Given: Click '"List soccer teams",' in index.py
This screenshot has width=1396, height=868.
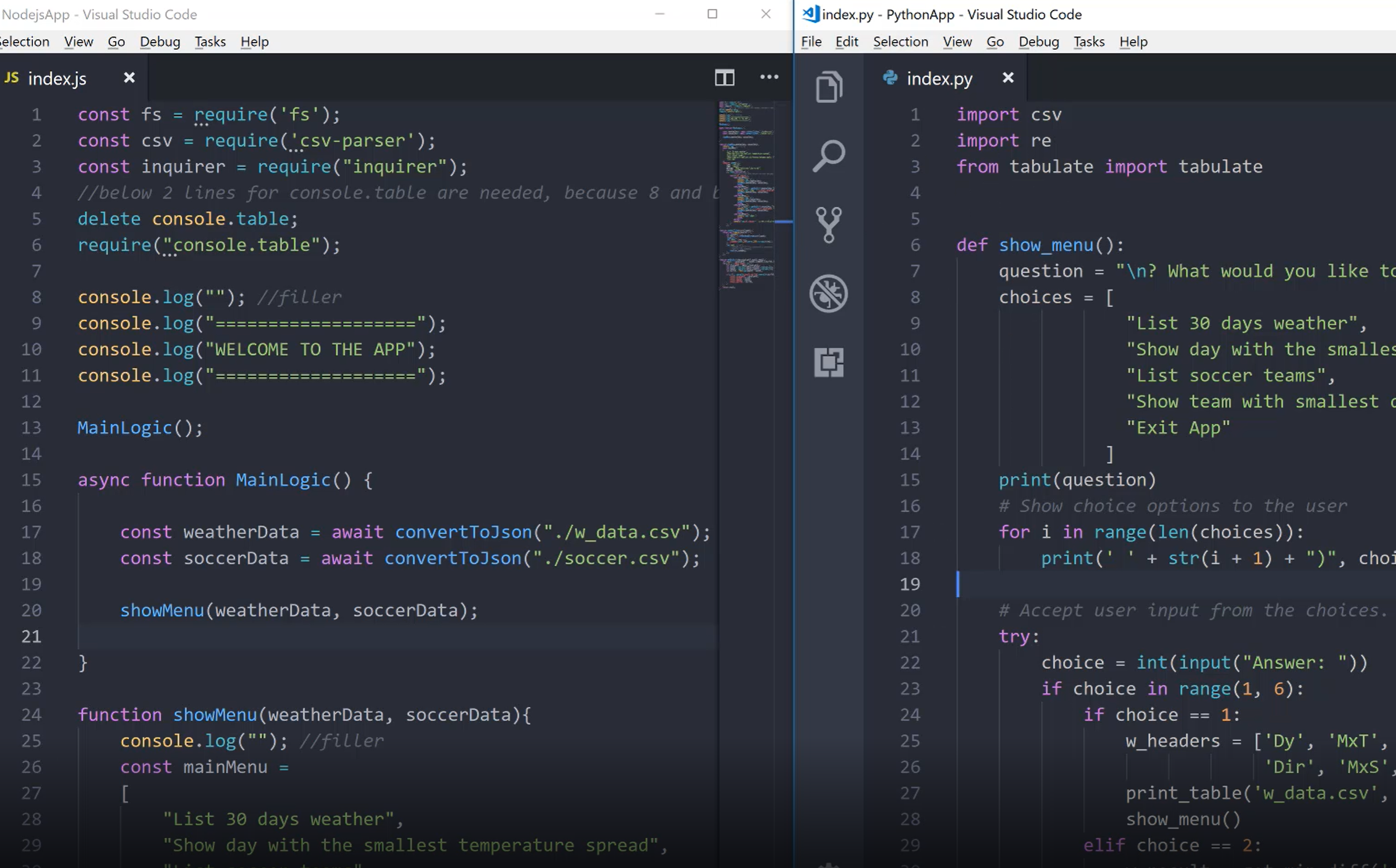Looking at the screenshot, I should coord(1231,376).
